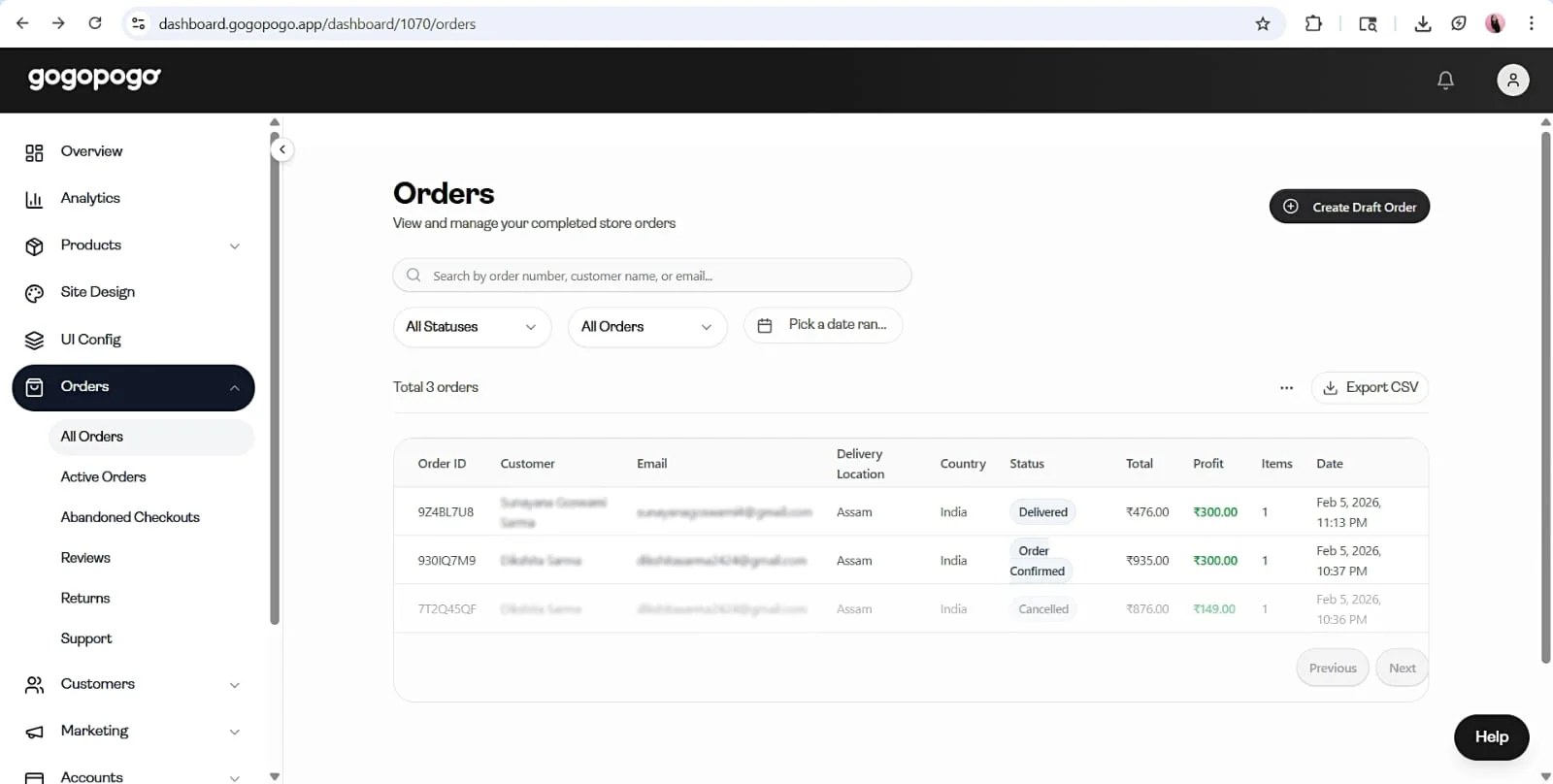
Task: Click the Marketing megaphone icon
Action: pos(34,732)
